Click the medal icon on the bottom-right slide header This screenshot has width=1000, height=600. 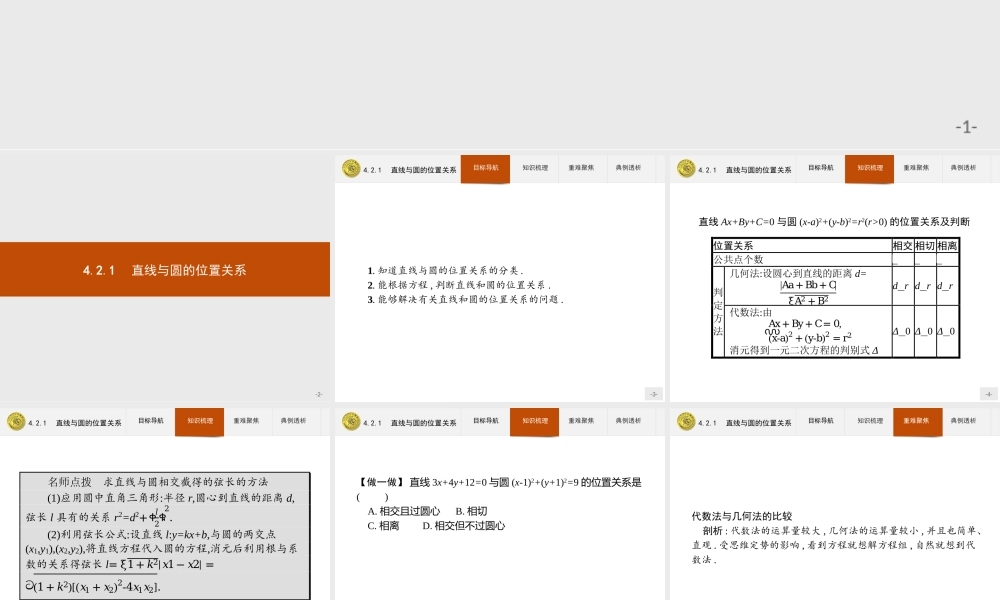tap(687, 421)
